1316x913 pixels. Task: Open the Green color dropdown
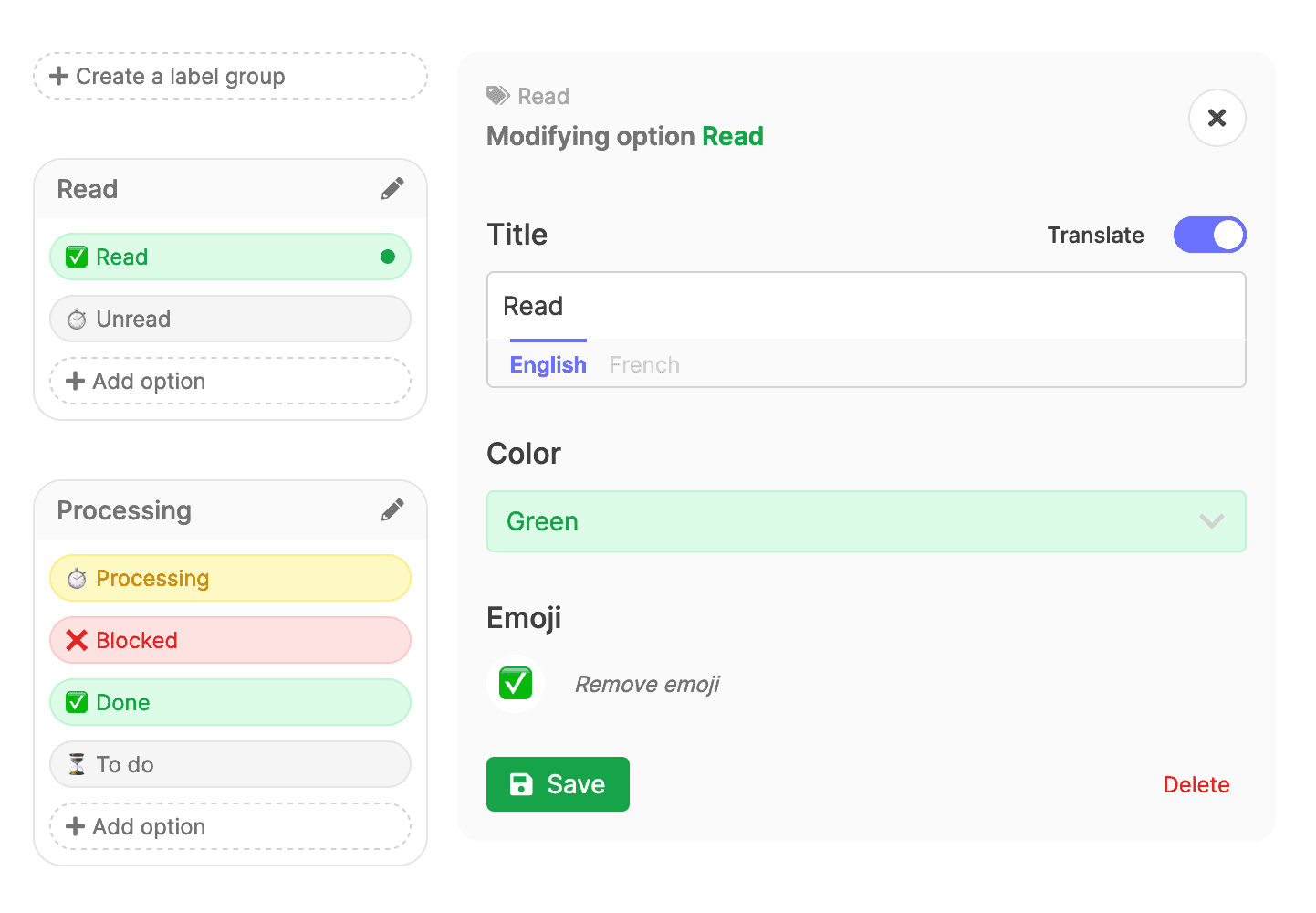click(x=866, y=521)
